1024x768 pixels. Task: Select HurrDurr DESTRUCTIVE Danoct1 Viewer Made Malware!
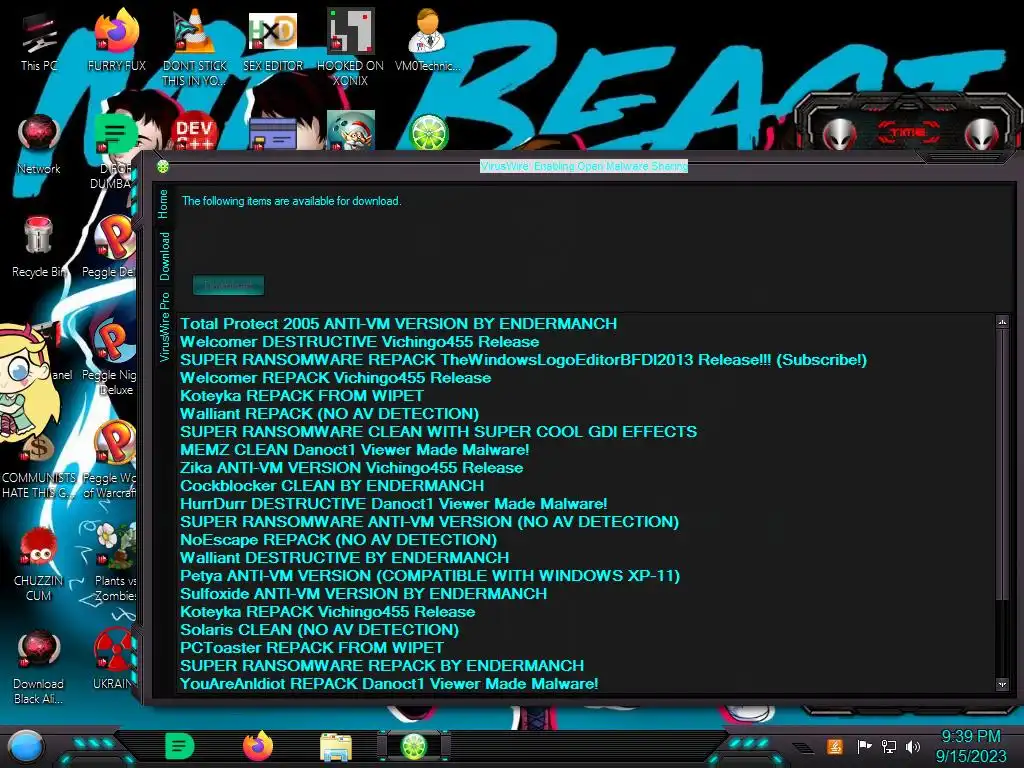[x=394, y=504]
